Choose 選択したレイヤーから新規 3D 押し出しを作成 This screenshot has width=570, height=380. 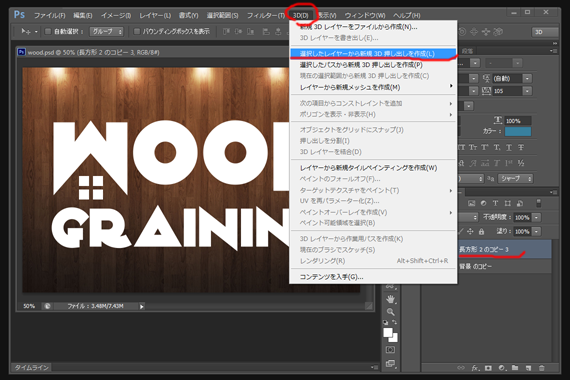tap(373, 54)
